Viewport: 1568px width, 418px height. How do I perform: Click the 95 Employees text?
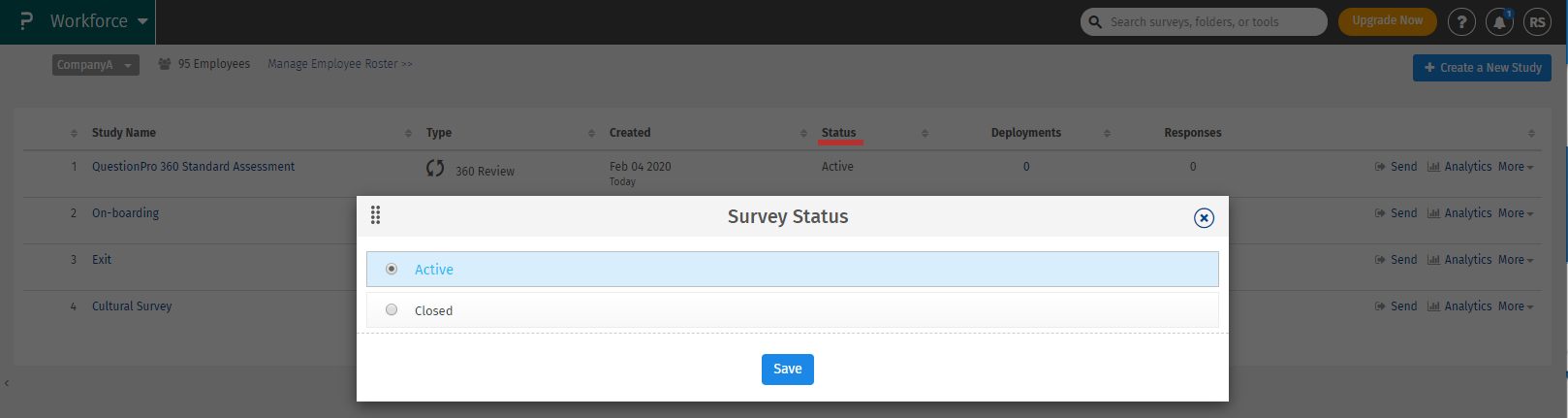214,64
